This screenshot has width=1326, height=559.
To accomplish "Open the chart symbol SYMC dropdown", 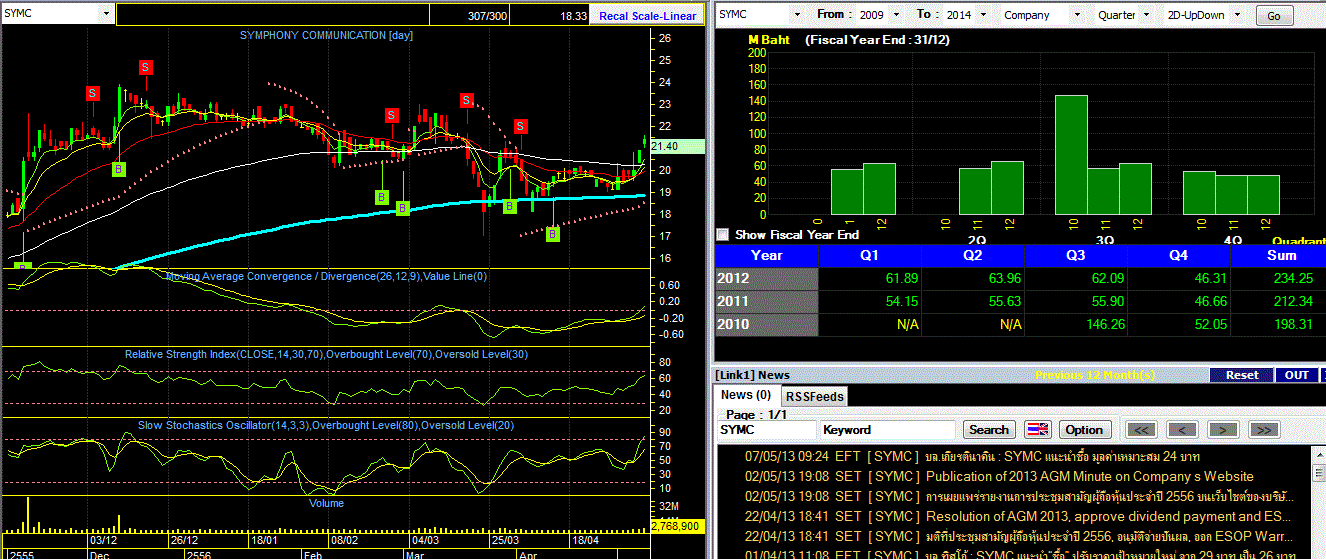I will [x=106, y=14].
